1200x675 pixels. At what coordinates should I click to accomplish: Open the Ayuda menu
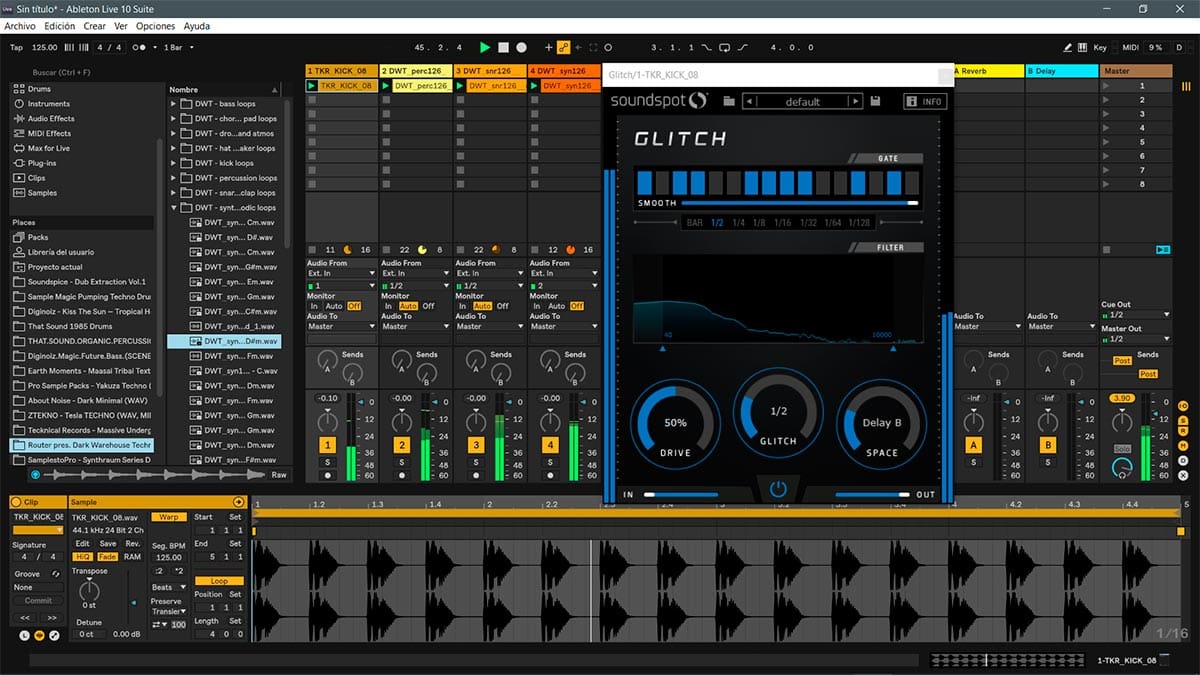click(x=197, y=26)
